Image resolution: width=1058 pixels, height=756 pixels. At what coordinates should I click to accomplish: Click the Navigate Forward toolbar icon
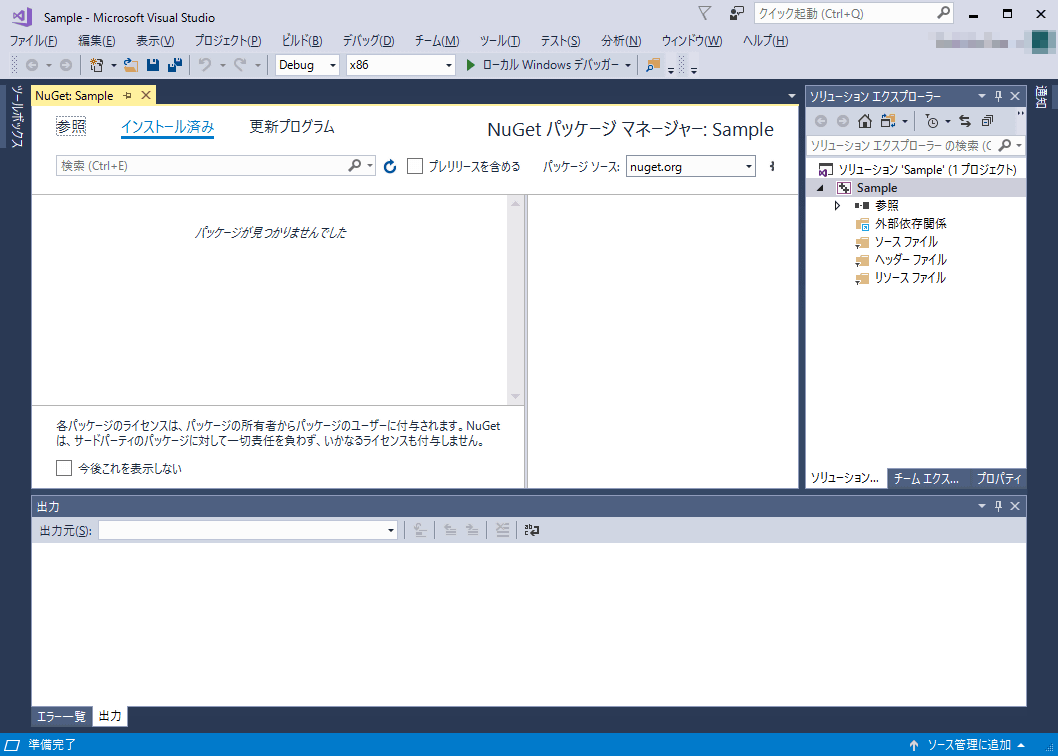pyautogui.click(x=65, y=65)
